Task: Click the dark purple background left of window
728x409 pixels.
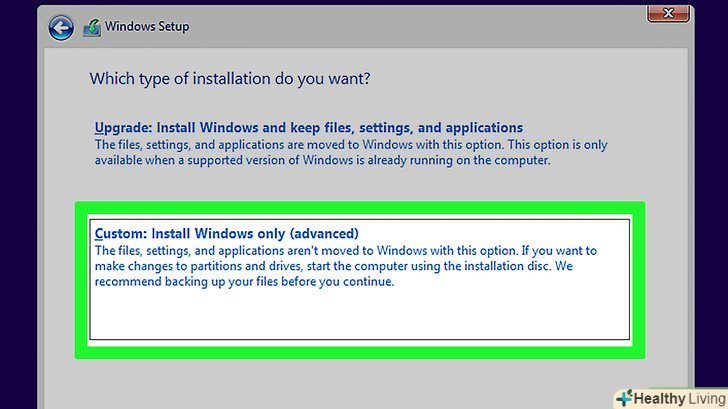Action: pos(17,200)
